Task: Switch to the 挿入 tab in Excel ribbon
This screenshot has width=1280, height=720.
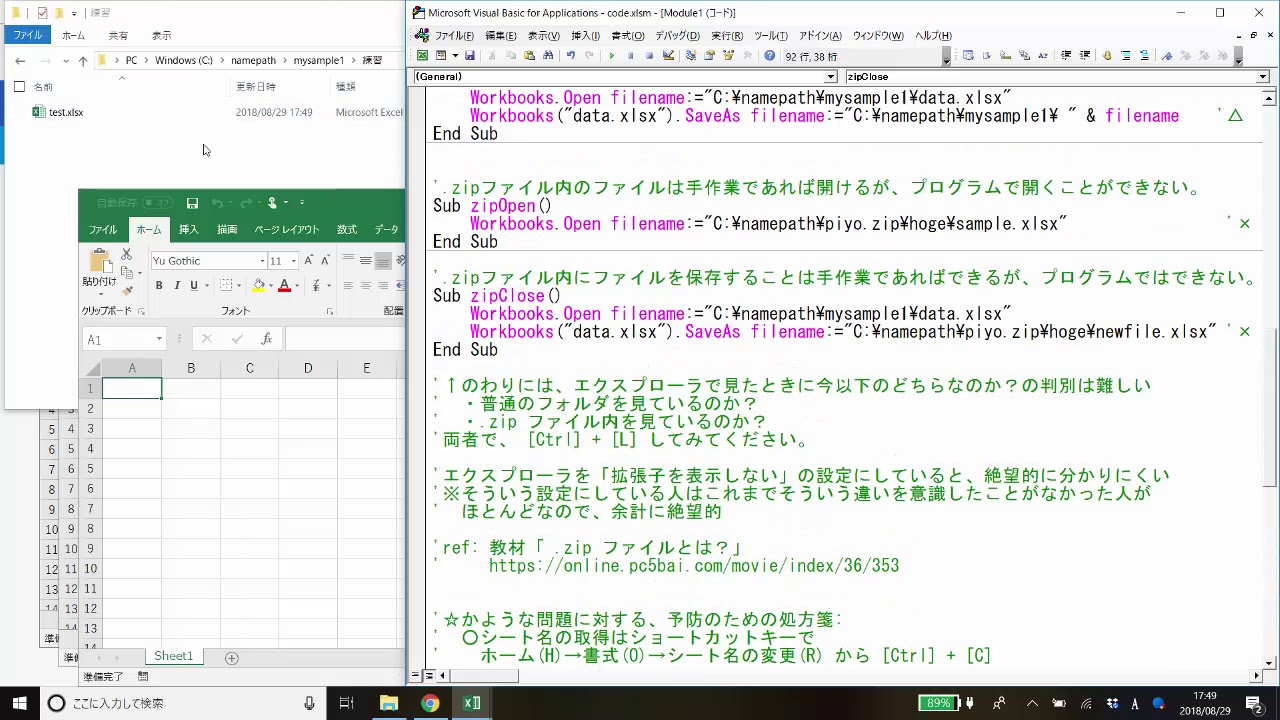Action: coord(189,230)
